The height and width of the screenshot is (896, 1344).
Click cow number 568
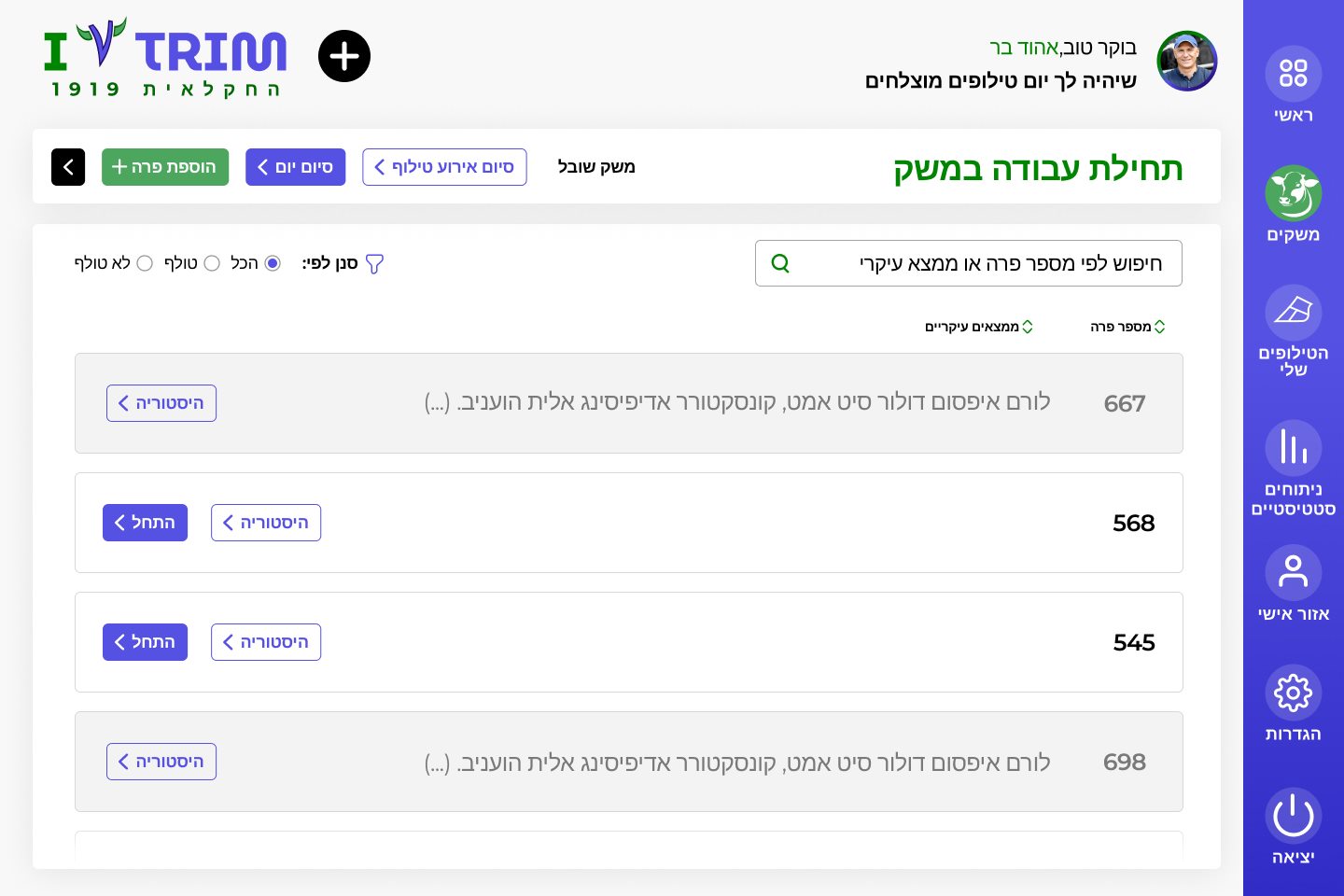pos(1134,524)
